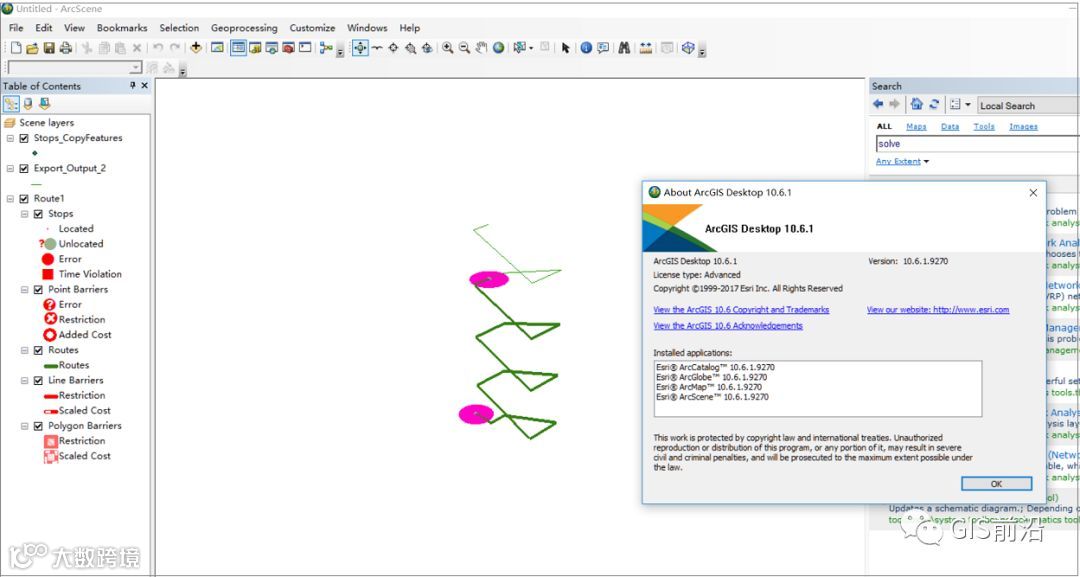Go to Search panel home
The image size is (1080, 577).
[916, 105]
